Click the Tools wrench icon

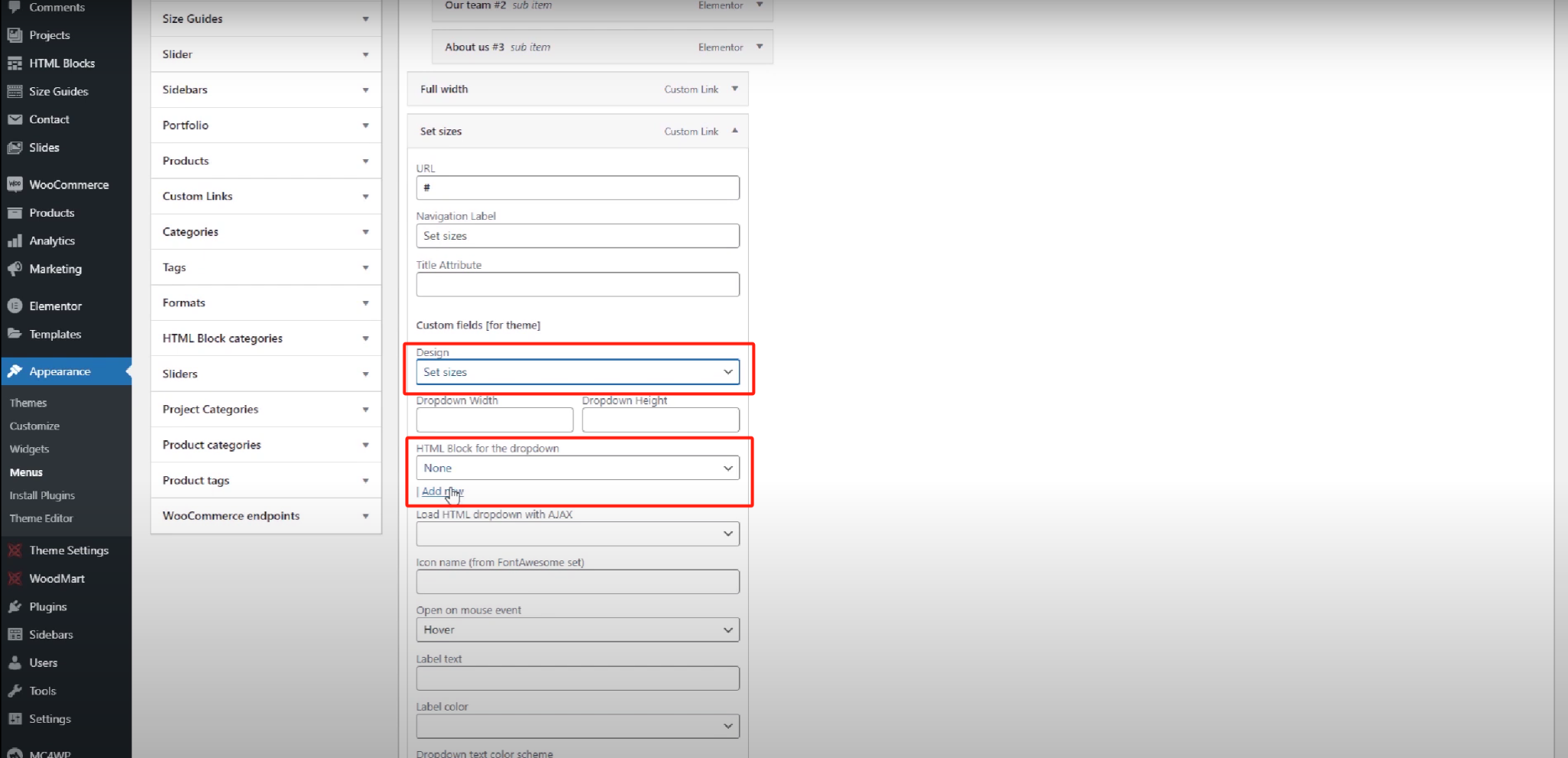click(x=15, y=691)
